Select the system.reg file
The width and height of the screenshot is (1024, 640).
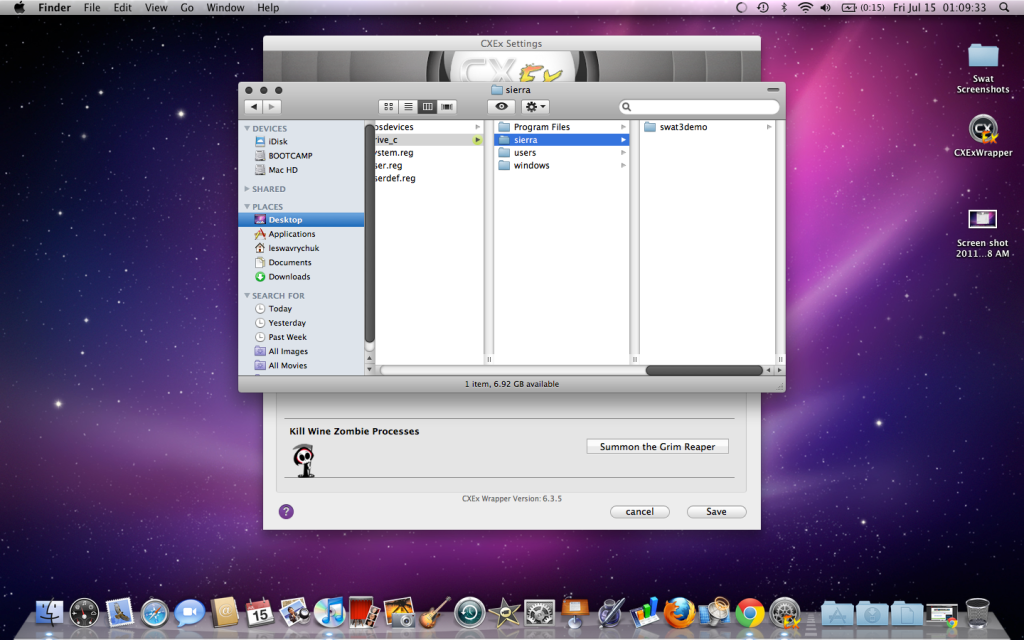tap(428, 153)
